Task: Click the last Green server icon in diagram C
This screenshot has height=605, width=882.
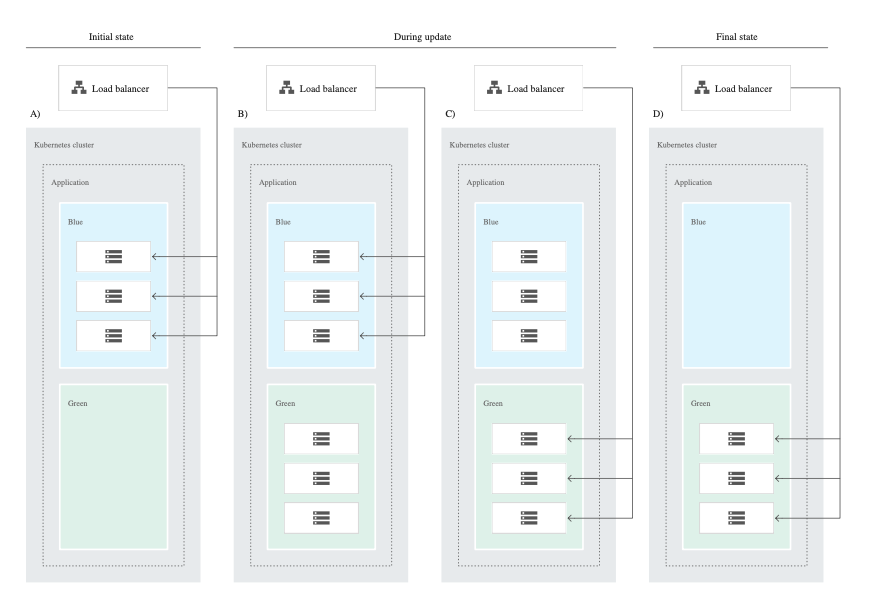Action: coord(529,518)
